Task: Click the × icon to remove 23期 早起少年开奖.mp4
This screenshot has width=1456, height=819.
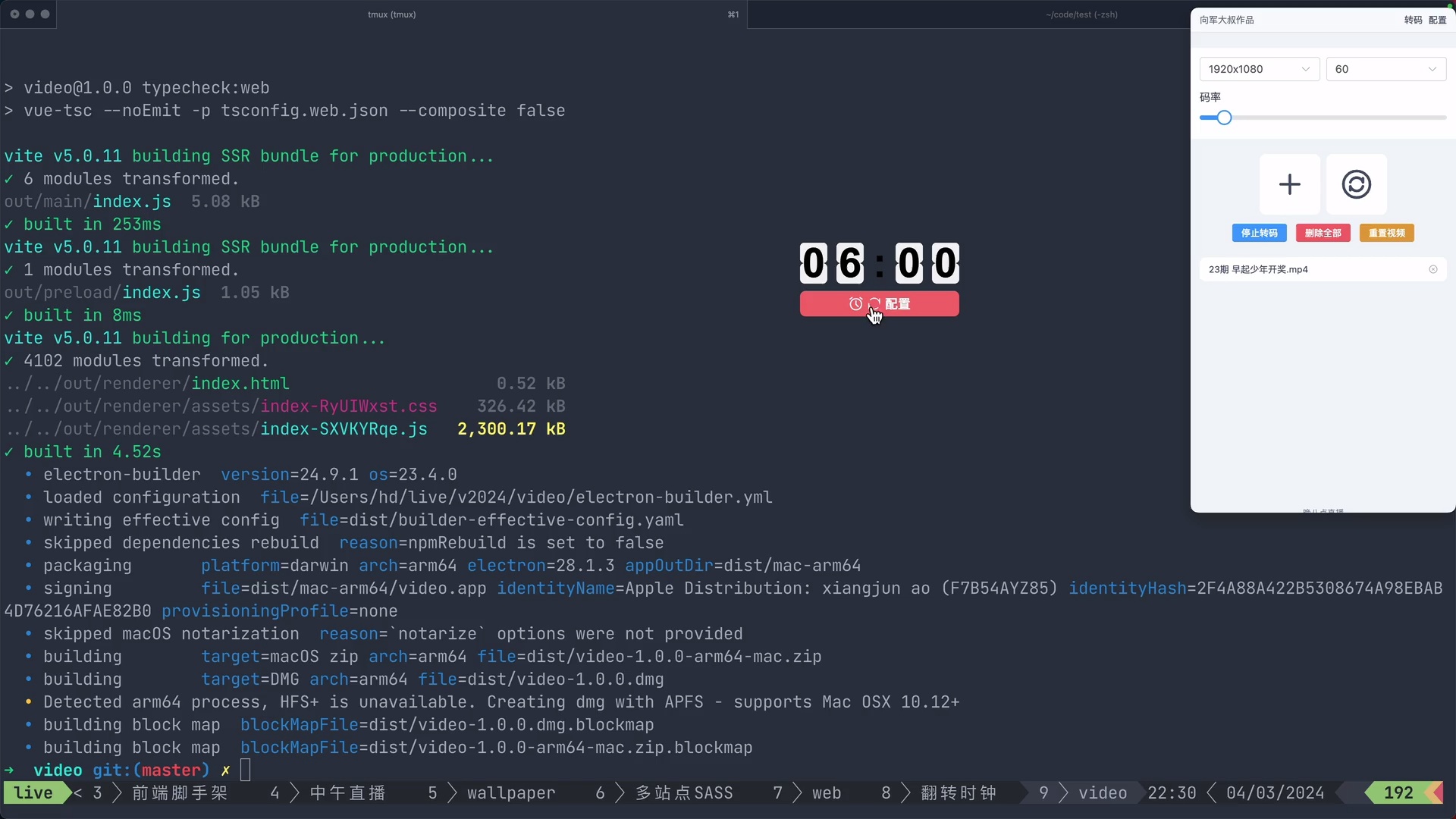Action: click(x=1433, y=269)
